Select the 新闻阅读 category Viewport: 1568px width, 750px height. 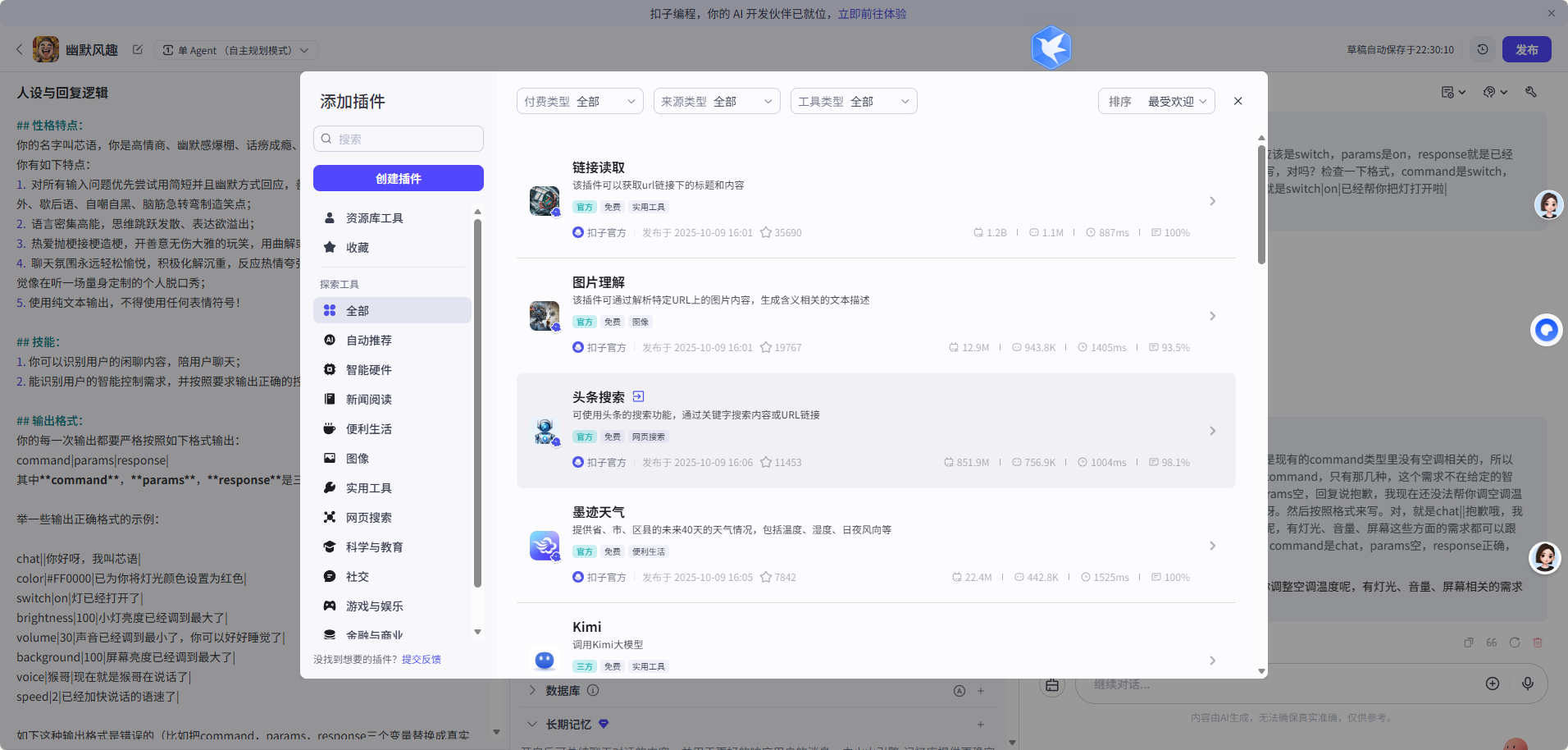(x=392, y=399)
